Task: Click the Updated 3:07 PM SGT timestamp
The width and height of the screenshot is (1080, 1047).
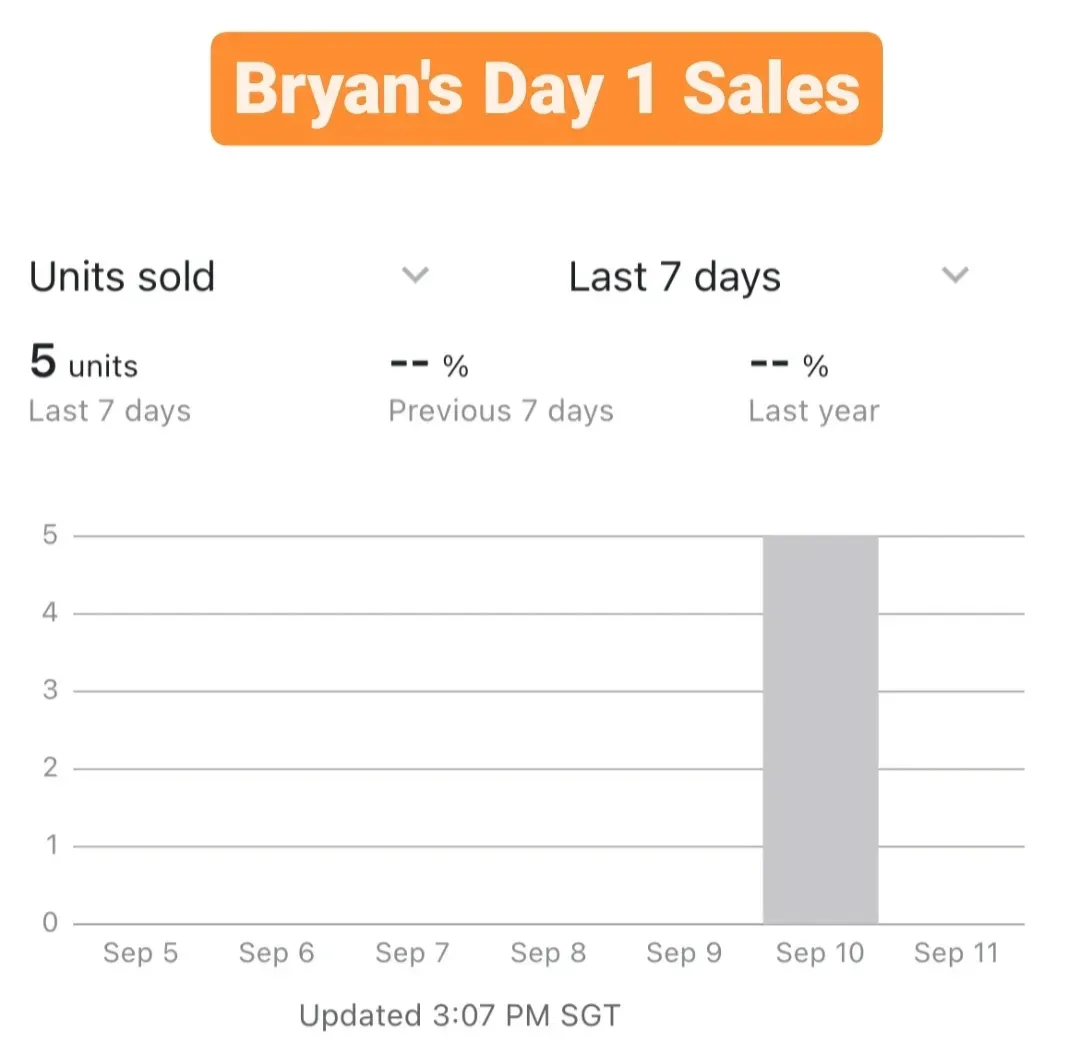Action: point(460,1014)
